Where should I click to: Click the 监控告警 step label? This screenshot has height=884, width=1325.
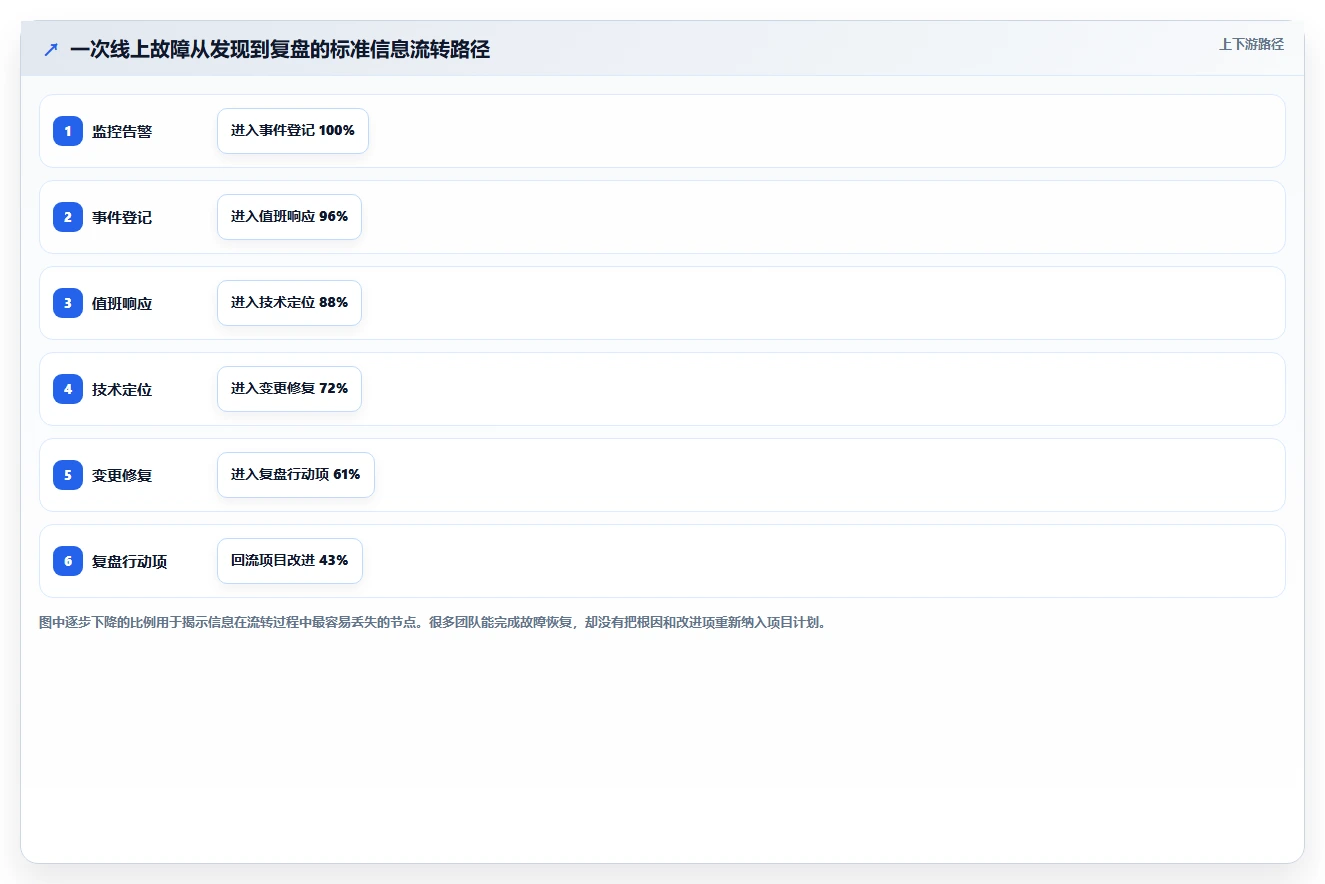[x=122, y=132]
